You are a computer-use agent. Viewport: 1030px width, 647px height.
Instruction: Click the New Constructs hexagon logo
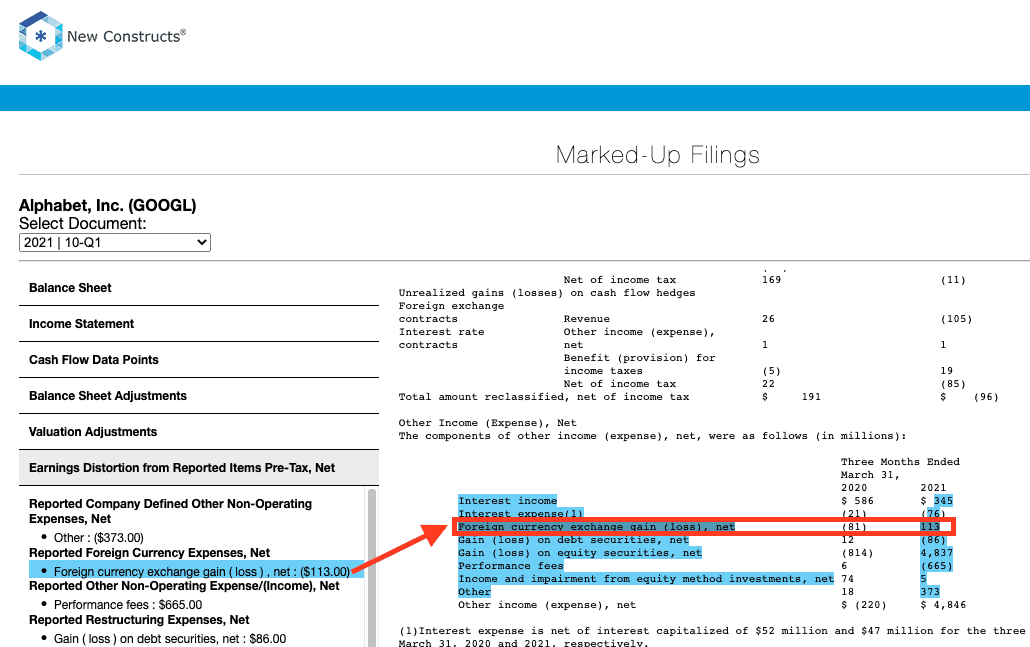pyautogui.click(x=41, y=36)
